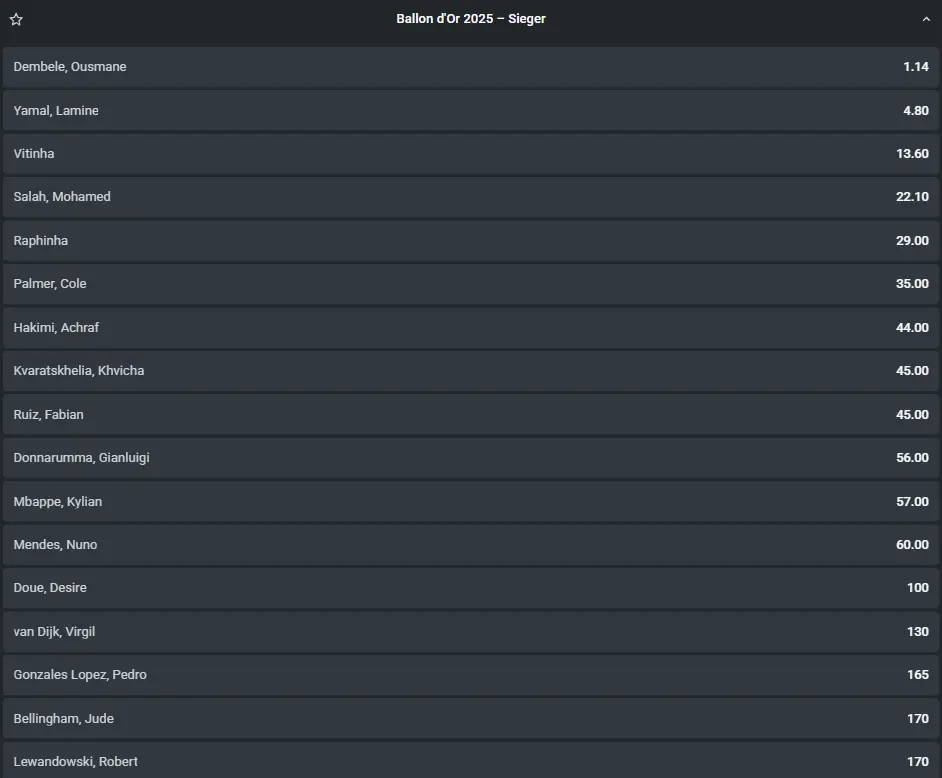This screenshot has width=942, height=778.
Task: Pick Kvaratskhelia, Khvicha odds row
Action: pos(471,371)
